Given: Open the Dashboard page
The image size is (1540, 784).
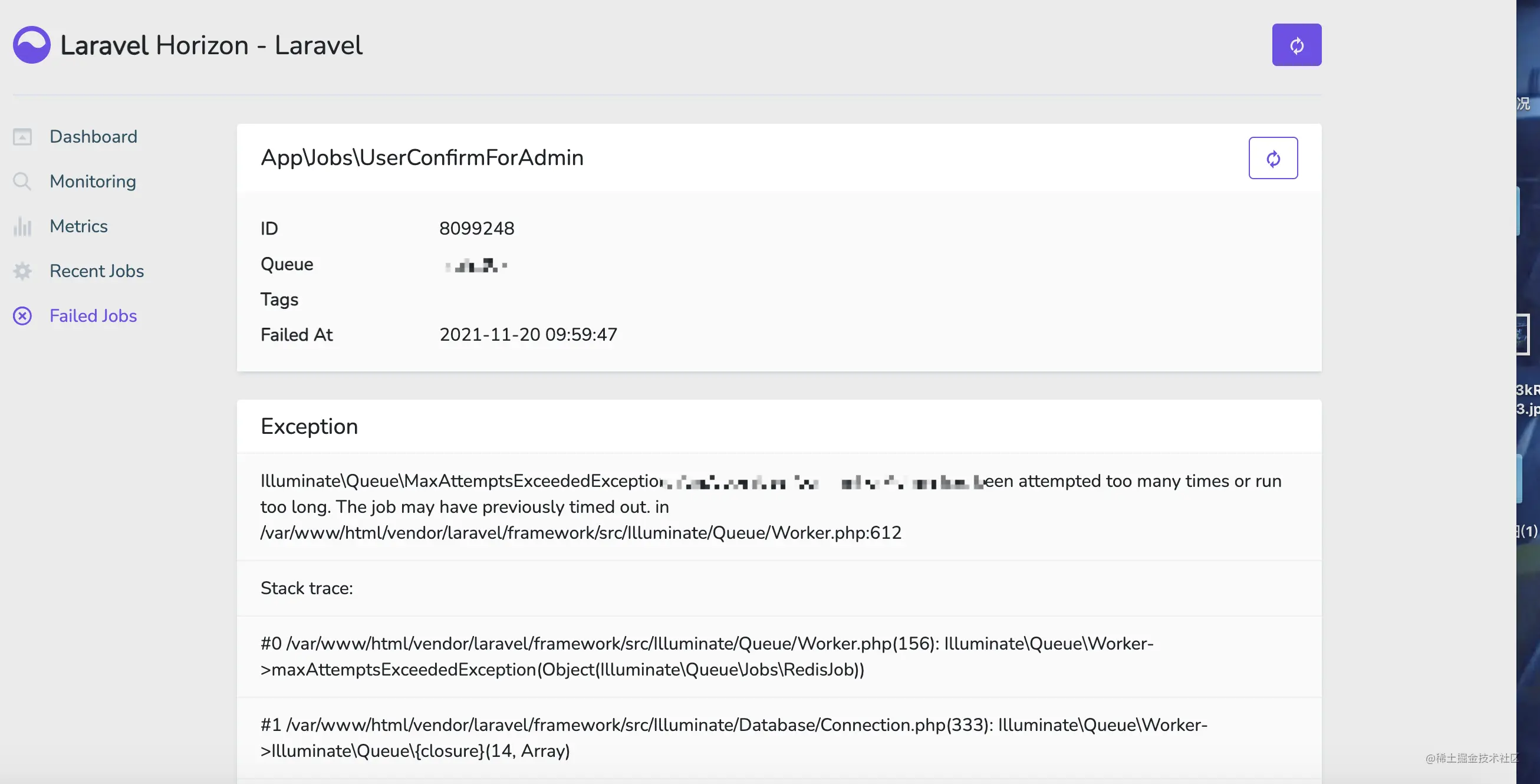Looking at the screenshot, I should point(93,137).
